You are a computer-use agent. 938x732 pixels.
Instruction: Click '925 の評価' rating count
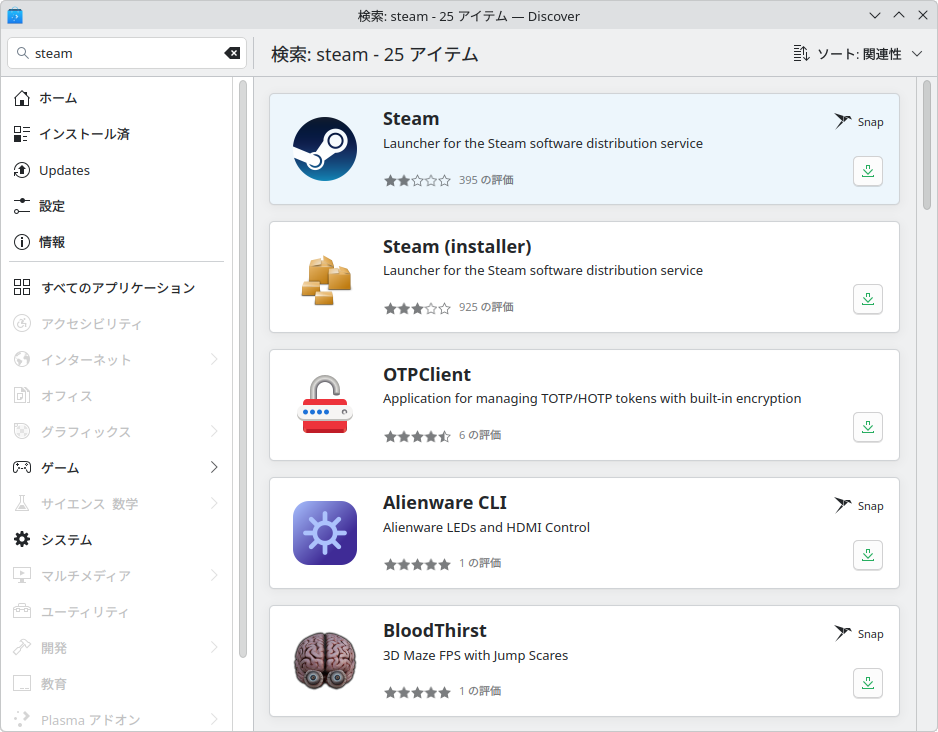coord(486,307)
